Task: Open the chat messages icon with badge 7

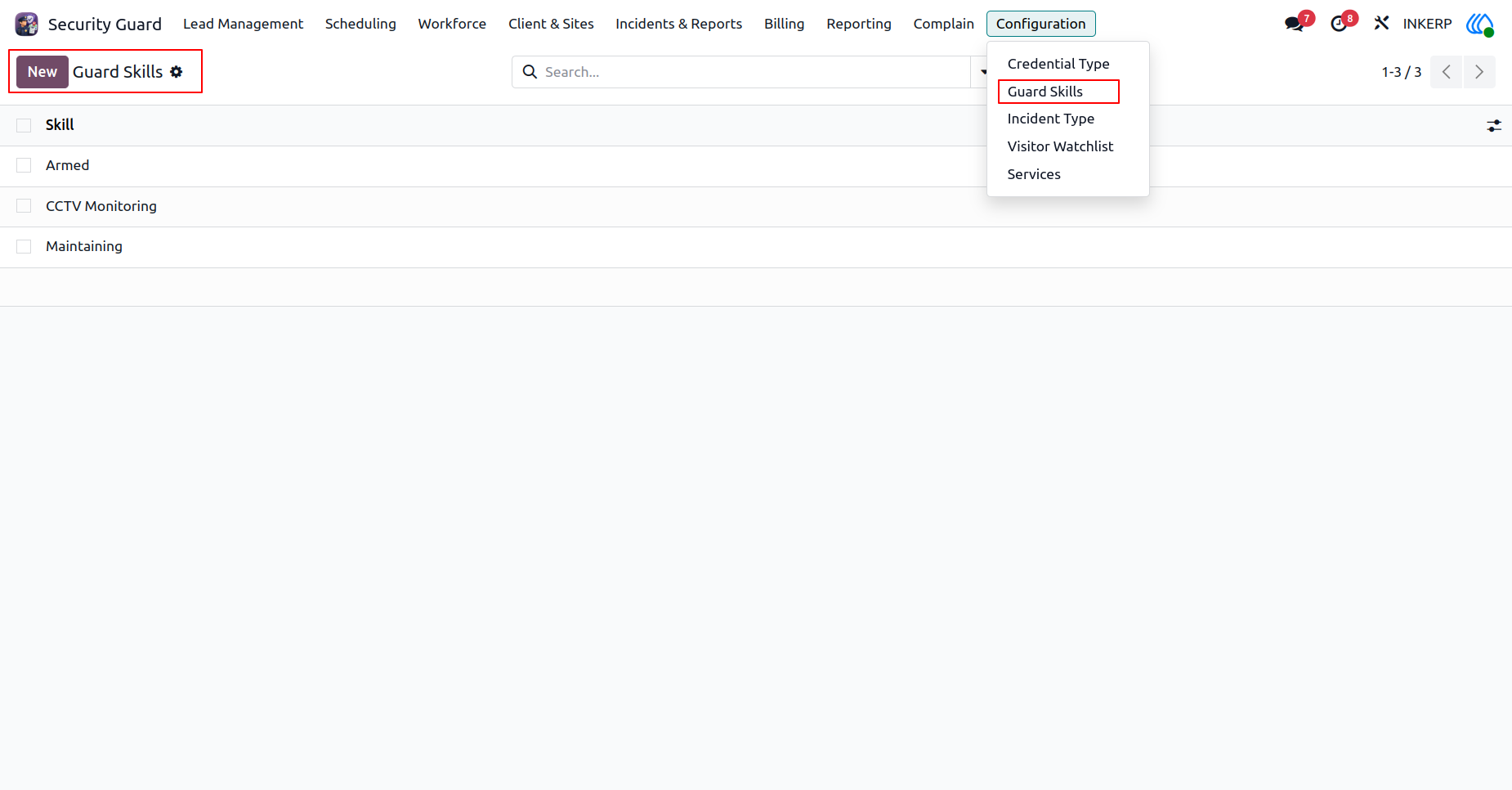Action: click(1294, 24)
